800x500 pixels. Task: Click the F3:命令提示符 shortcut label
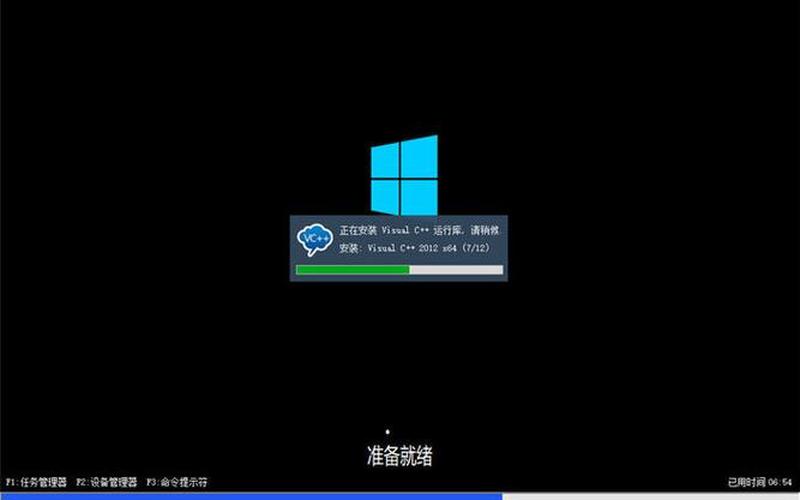(177, 482)
